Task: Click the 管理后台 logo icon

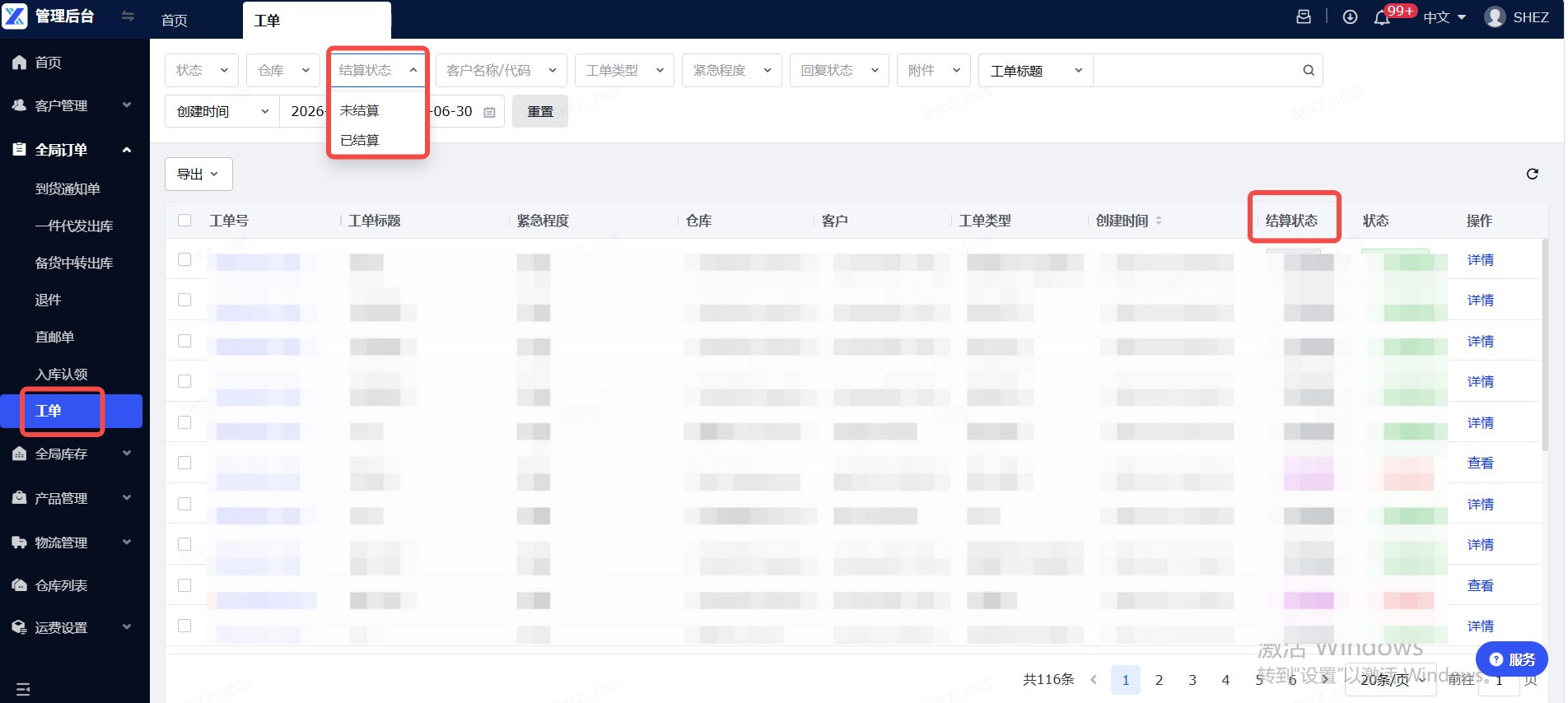Action: [15, 16]
